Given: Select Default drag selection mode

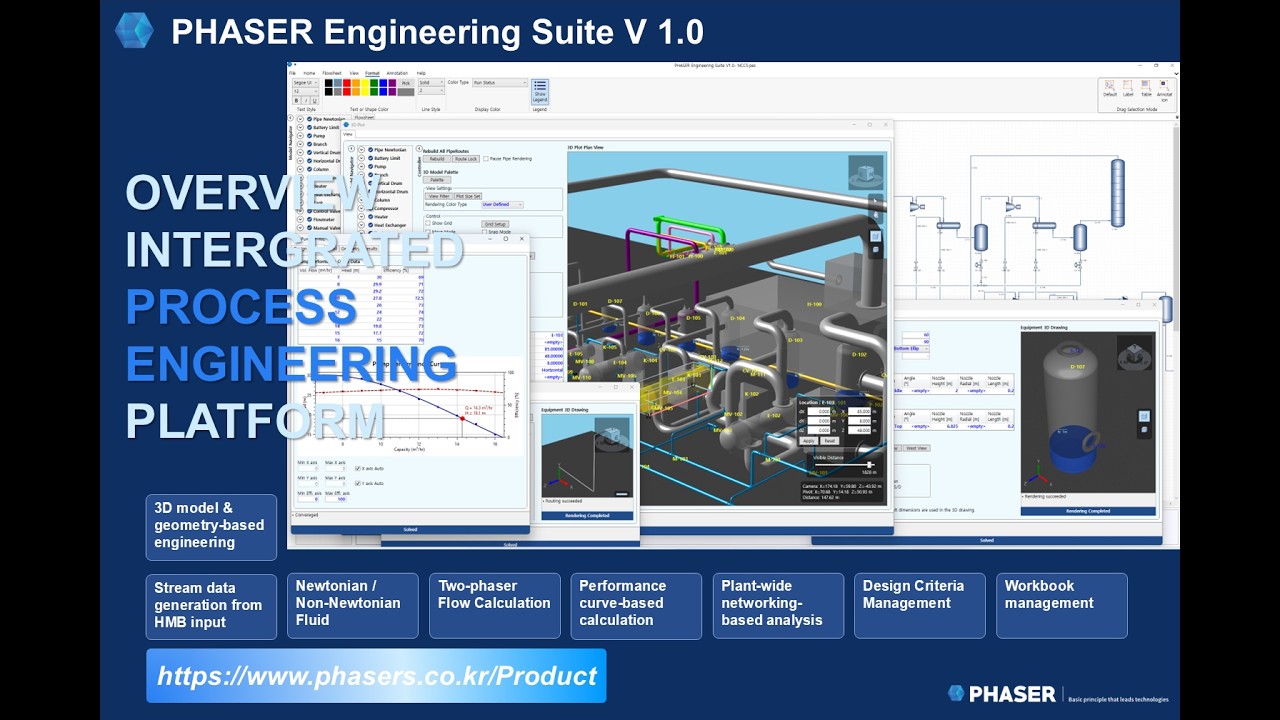Looking at the screenshot, I should pyautogui.click(x=1110, y=88).
